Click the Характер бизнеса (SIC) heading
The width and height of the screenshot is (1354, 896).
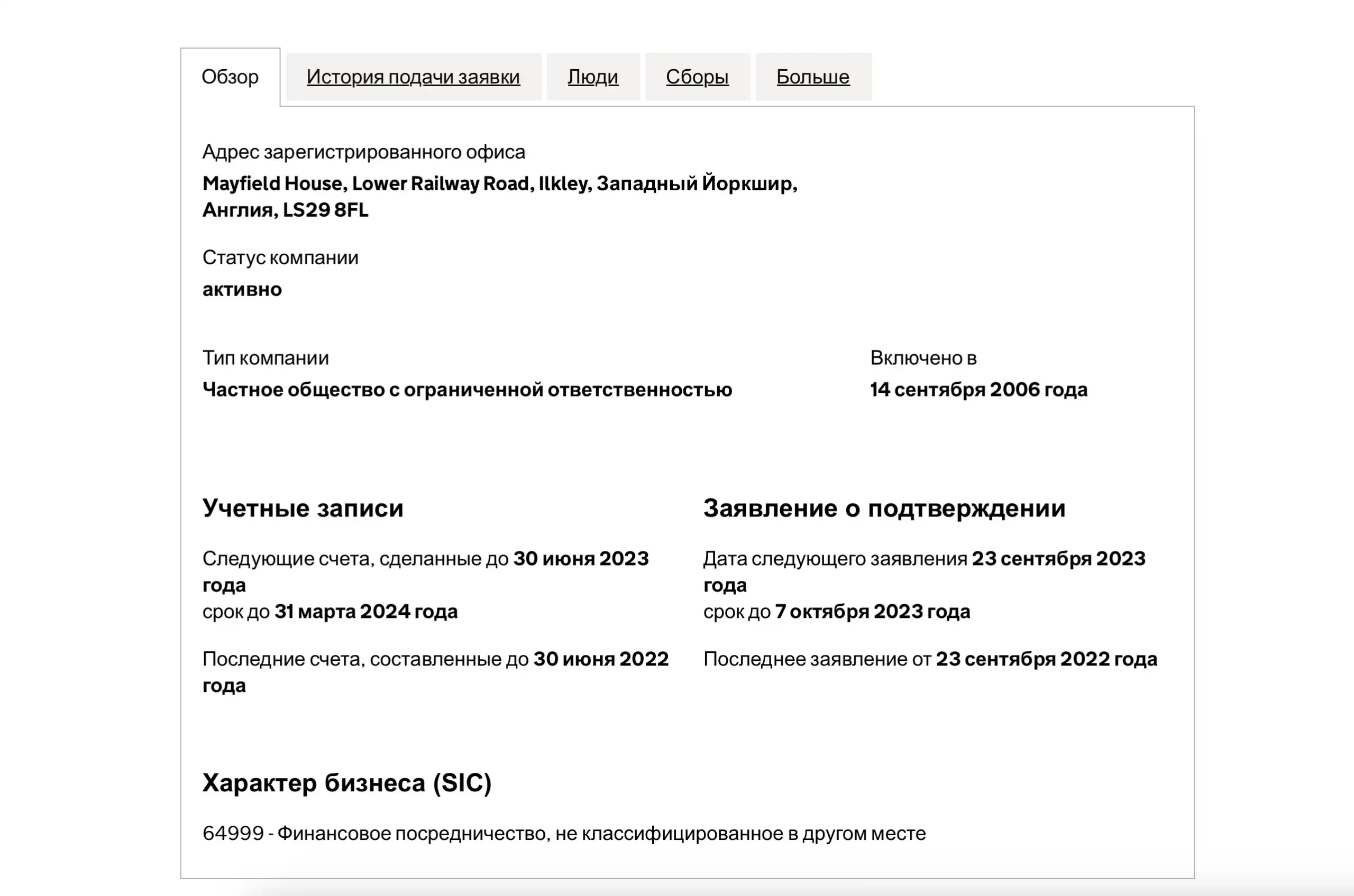pos(347,783)
